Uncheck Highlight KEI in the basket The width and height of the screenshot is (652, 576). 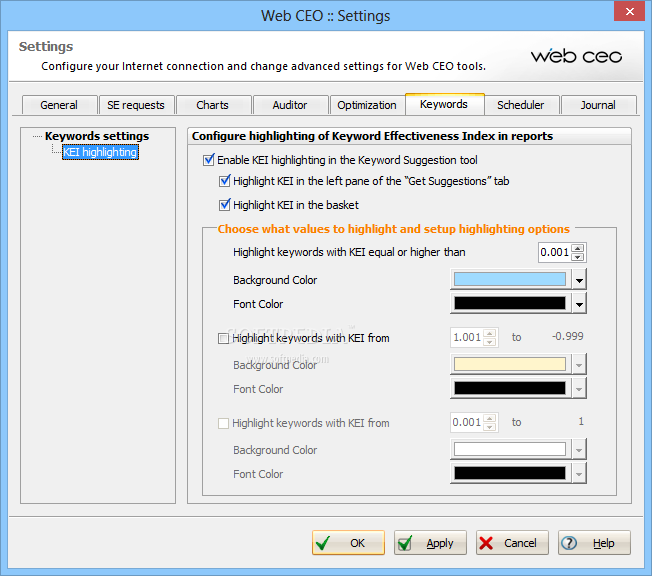point(225,205)
